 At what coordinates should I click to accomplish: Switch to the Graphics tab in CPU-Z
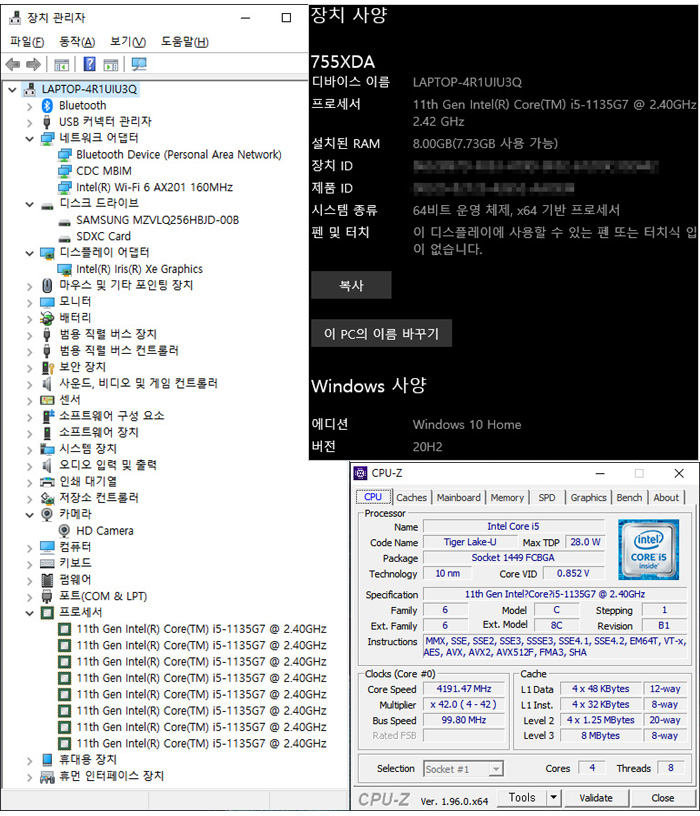pos(588,498)
